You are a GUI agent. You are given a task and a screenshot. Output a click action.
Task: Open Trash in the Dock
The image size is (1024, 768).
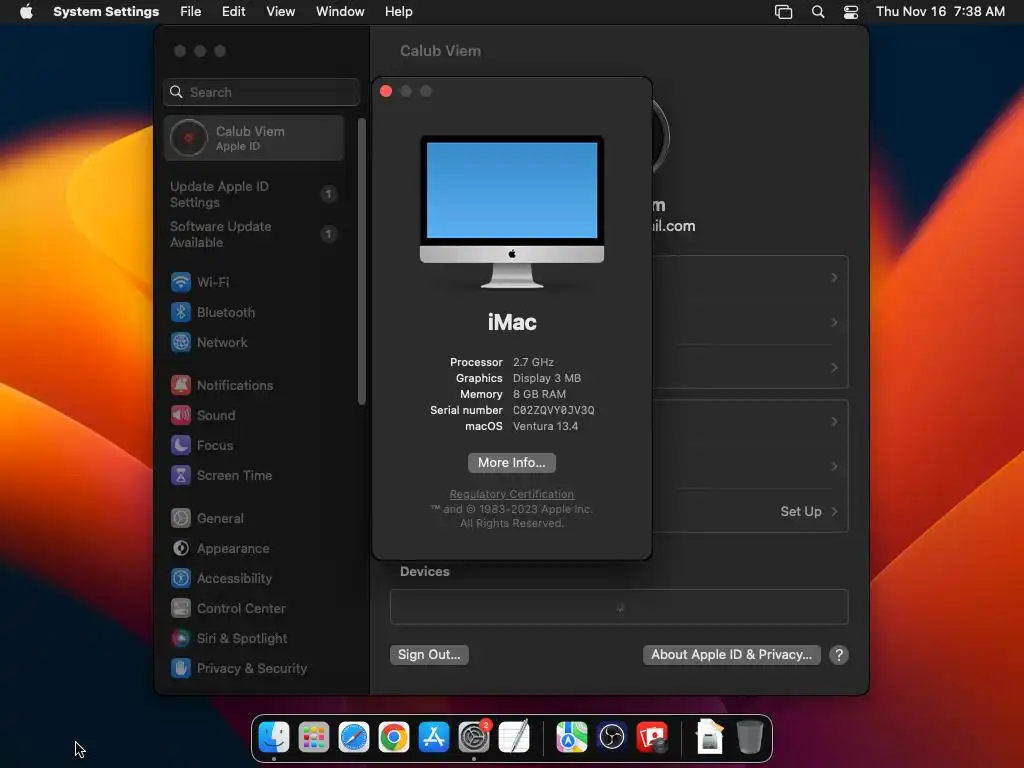(750, 737)
